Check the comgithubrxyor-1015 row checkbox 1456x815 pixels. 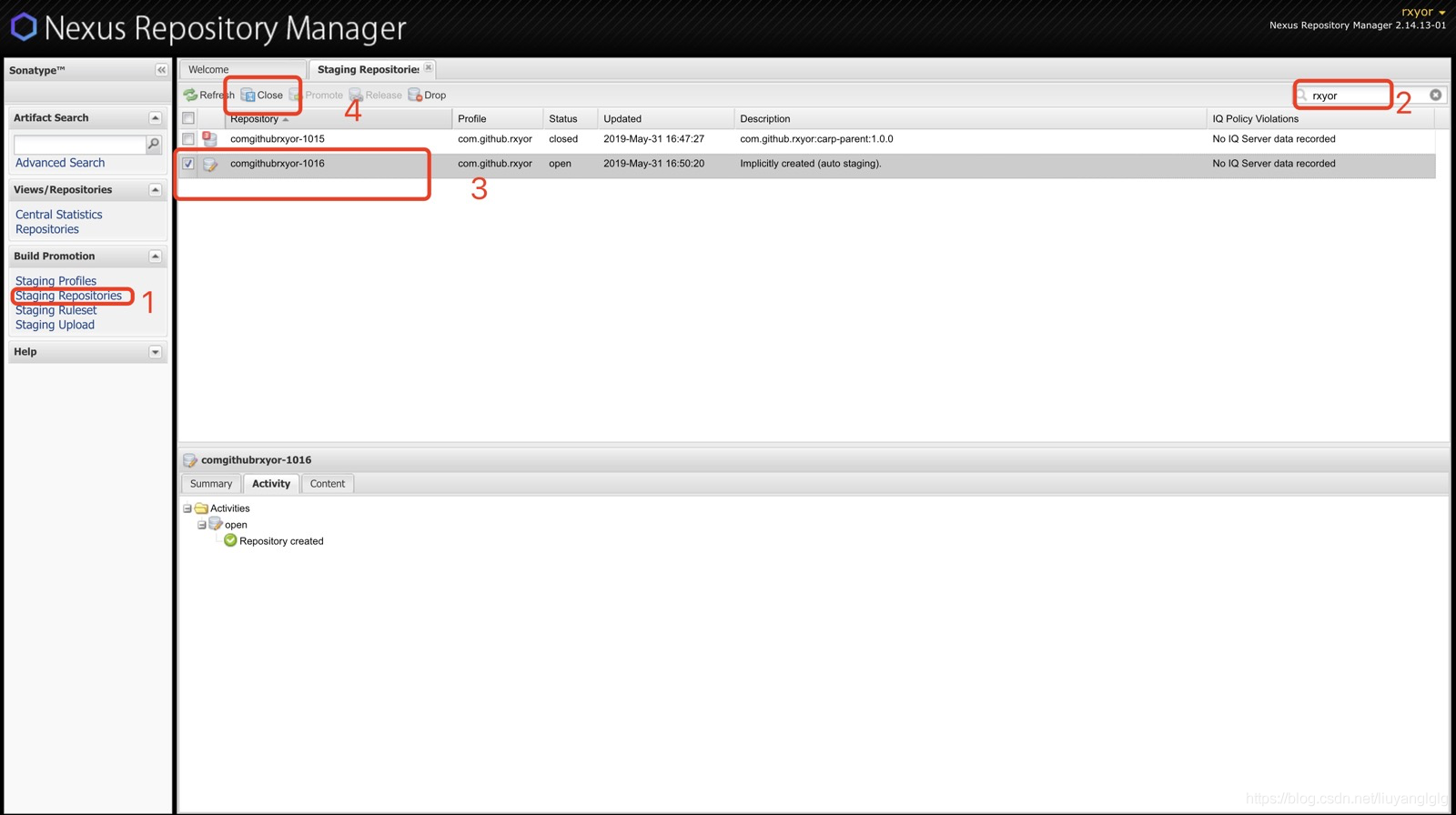[x=188, y=139]
